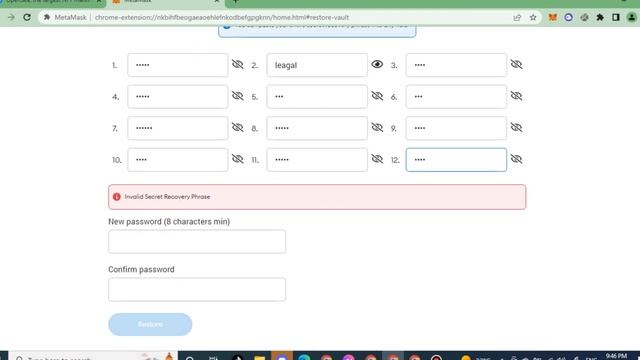
Task: Share this page via the share icon
Action: 518,17
